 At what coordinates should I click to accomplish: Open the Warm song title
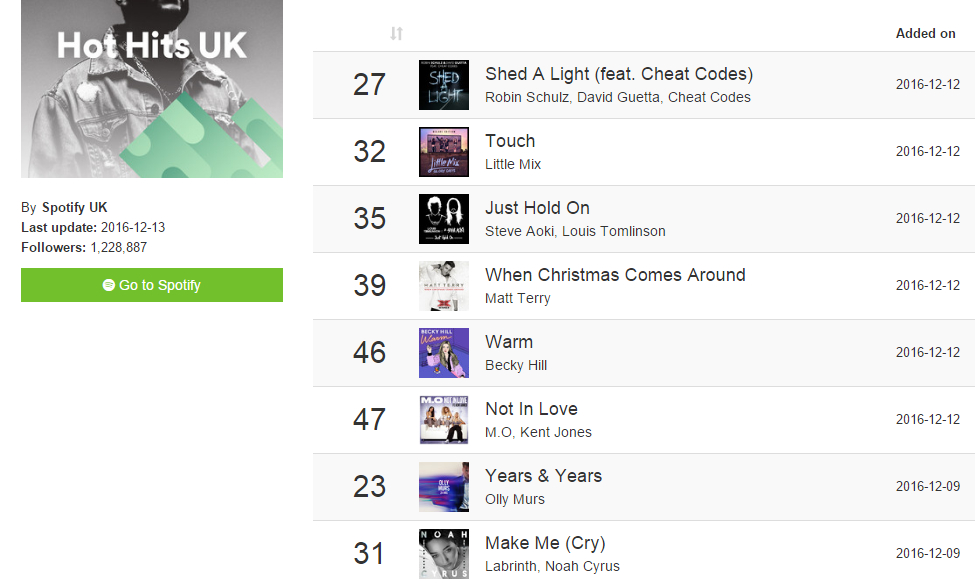click(x=509, y=342)
